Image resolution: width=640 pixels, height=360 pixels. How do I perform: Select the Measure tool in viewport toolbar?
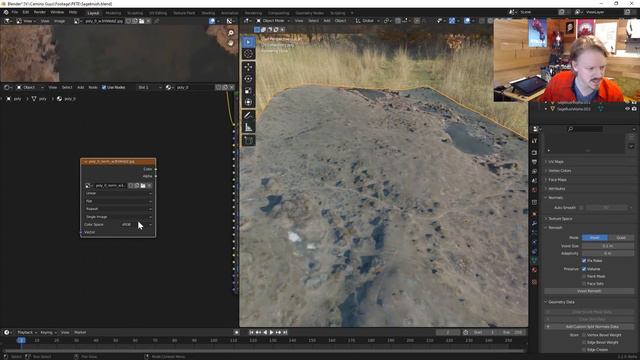[248, 127]
